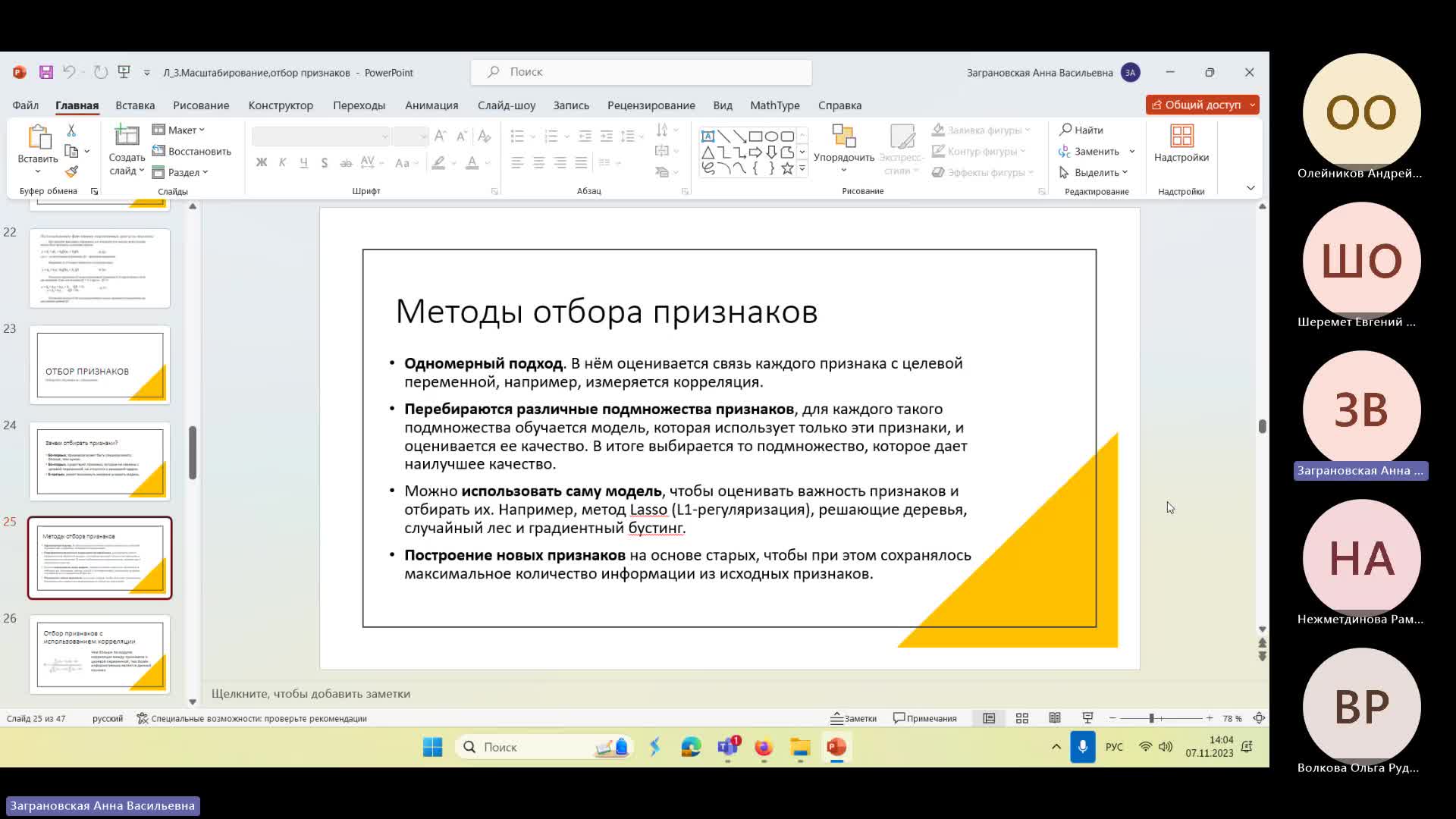Click the Undo arrow icon

(69, 72)
